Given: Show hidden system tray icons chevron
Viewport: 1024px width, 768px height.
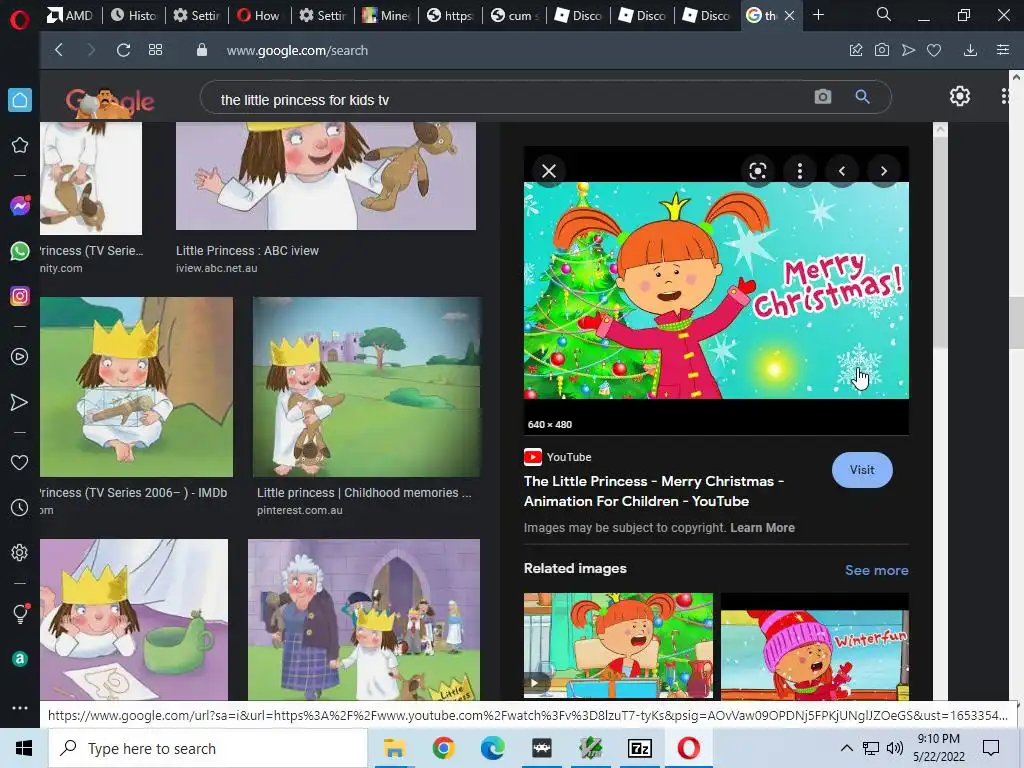Looking at the screenshot, I should (x=846, y=748).
